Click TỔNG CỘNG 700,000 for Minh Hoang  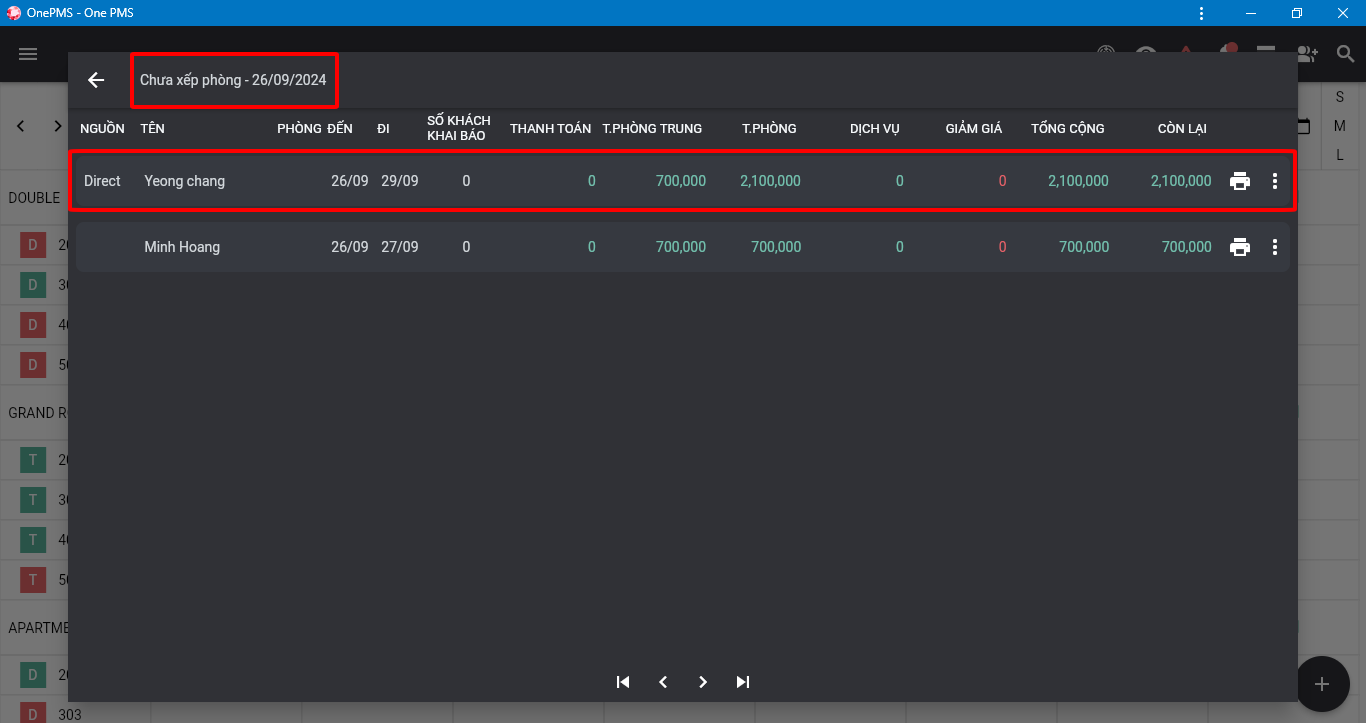(x=1084, y=247)
